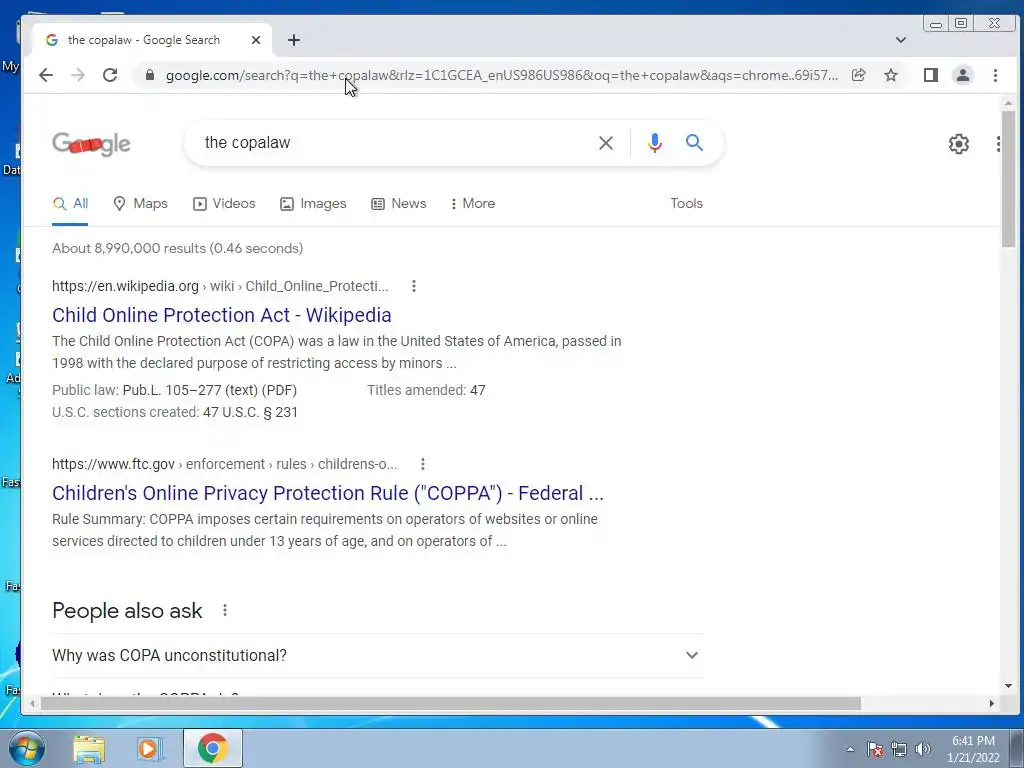Viewport: 1024px width, 768px height.
Task: Share this page icon in address bar
Action: 859,75
